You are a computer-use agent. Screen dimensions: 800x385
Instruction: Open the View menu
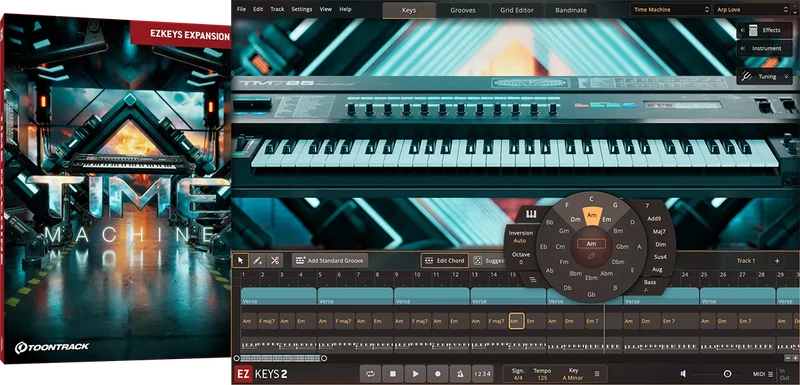326,9
